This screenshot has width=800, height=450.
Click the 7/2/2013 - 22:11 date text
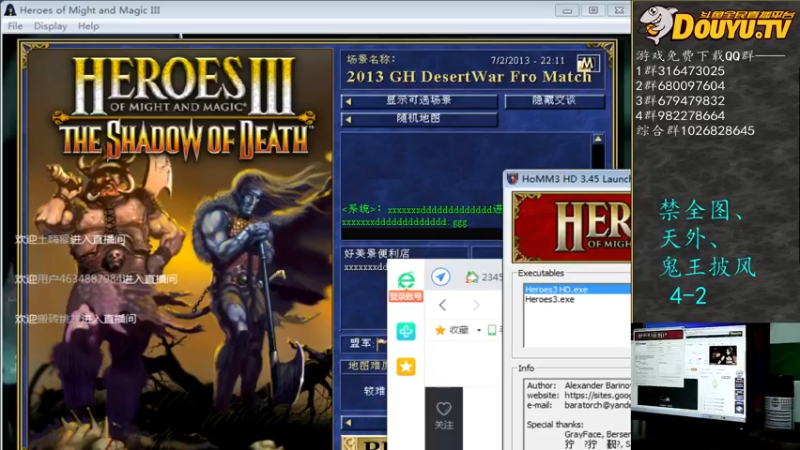528,61
